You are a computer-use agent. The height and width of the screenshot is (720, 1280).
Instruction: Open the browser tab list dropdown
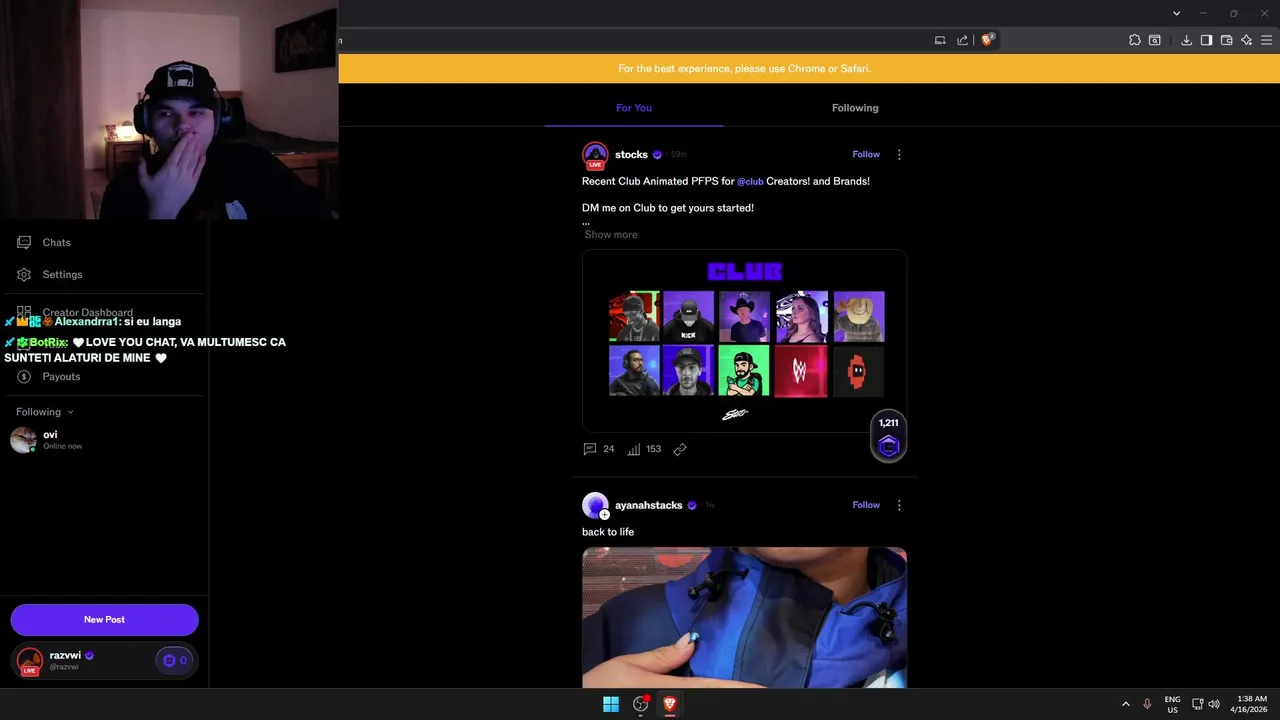1176,13
